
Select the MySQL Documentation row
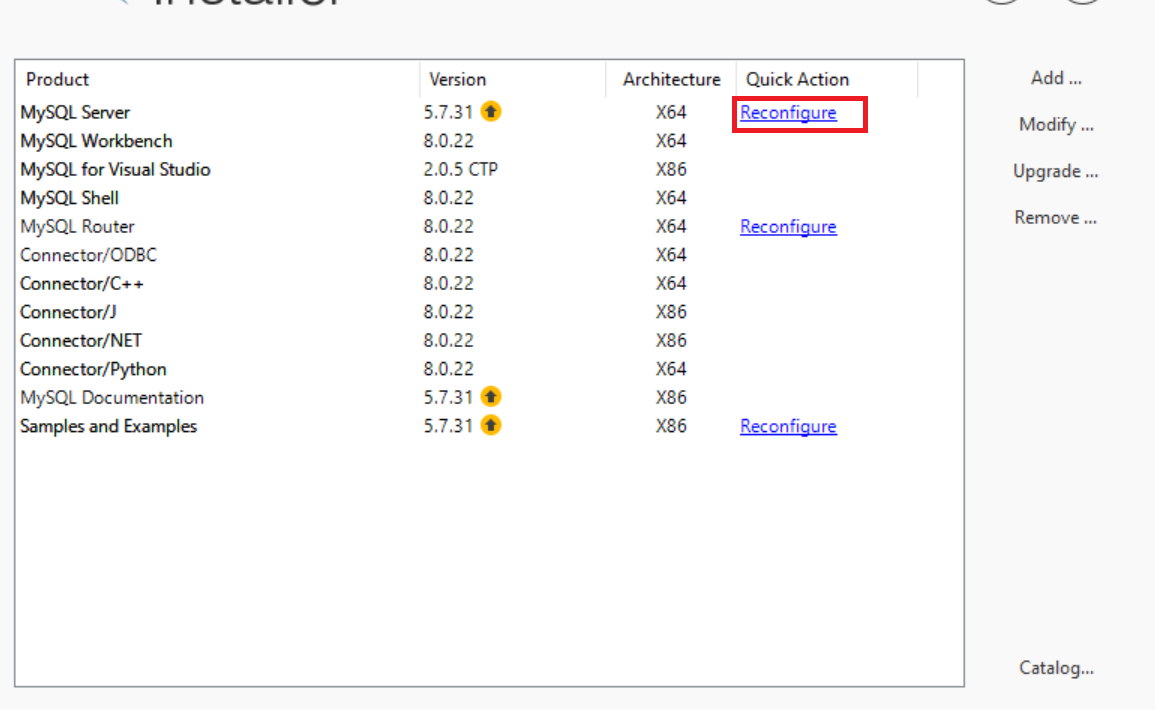click(489, 398)
